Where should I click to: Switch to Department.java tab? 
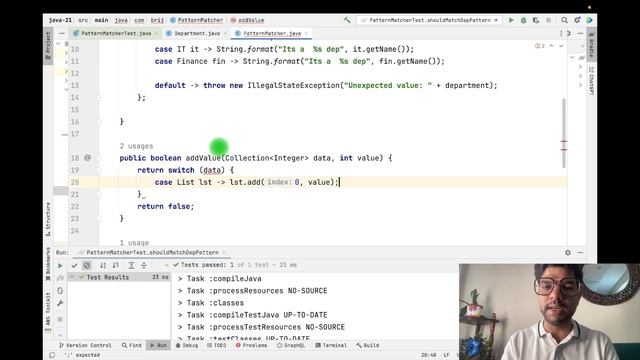pos(197,33)
